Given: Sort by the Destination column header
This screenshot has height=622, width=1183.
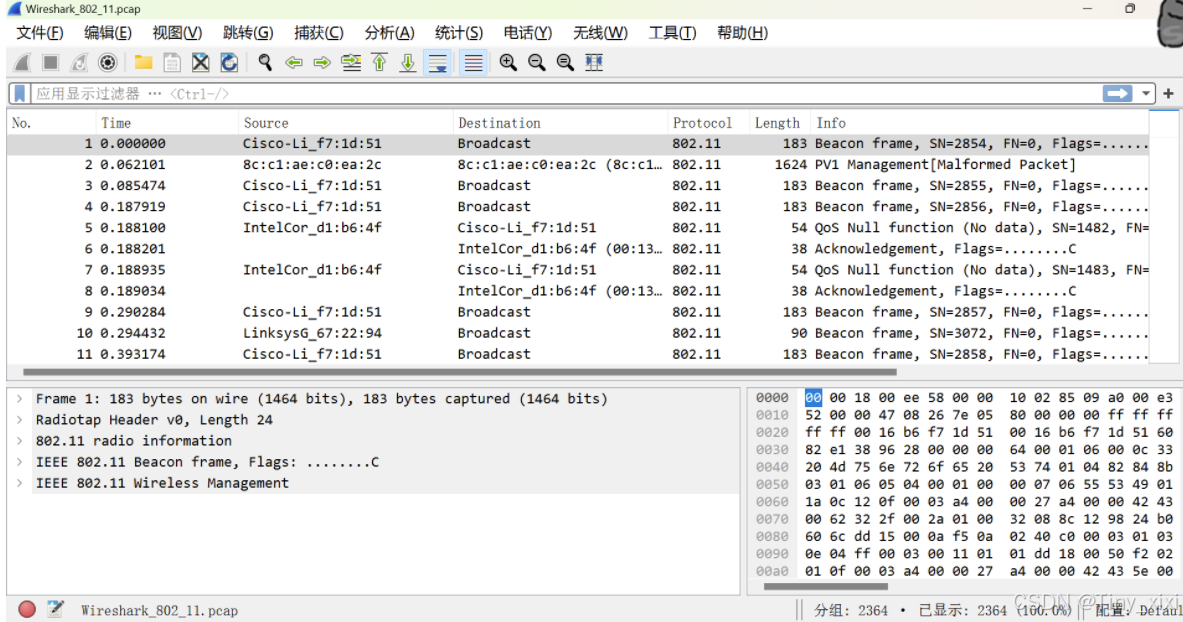Looking at the screenshot, I should (x=561, y=123).
